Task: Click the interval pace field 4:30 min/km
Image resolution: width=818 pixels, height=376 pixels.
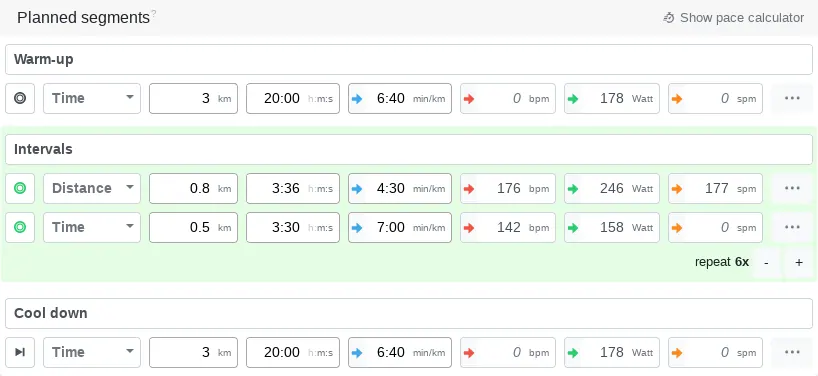Action: (400, 188)
